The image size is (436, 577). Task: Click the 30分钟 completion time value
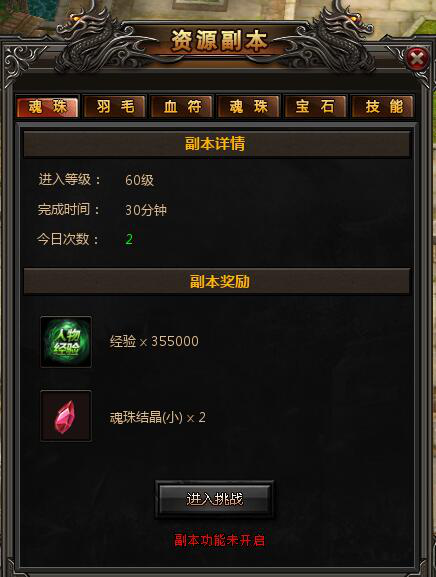coord(146,210)
